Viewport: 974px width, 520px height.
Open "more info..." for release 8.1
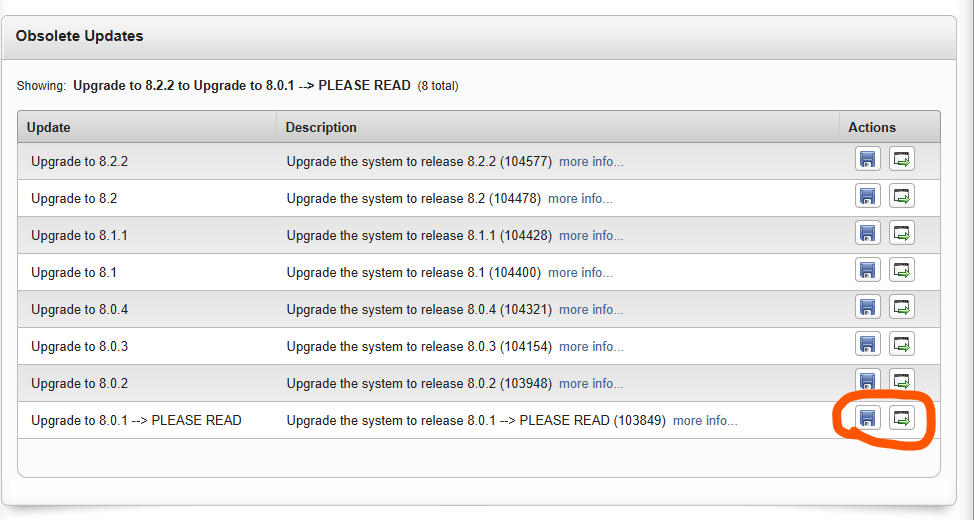point(580,272)
